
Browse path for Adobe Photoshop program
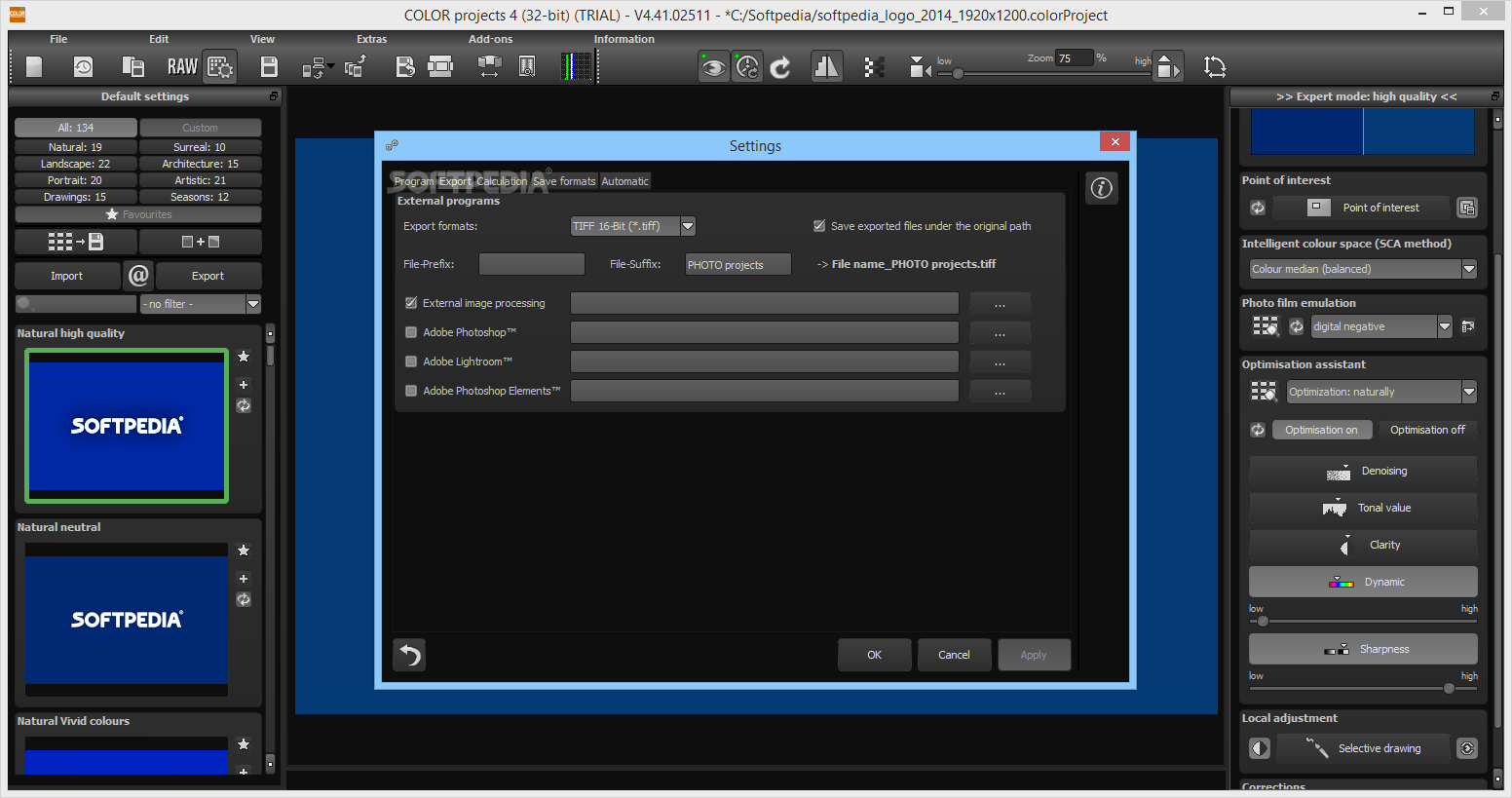[1000, 332]
